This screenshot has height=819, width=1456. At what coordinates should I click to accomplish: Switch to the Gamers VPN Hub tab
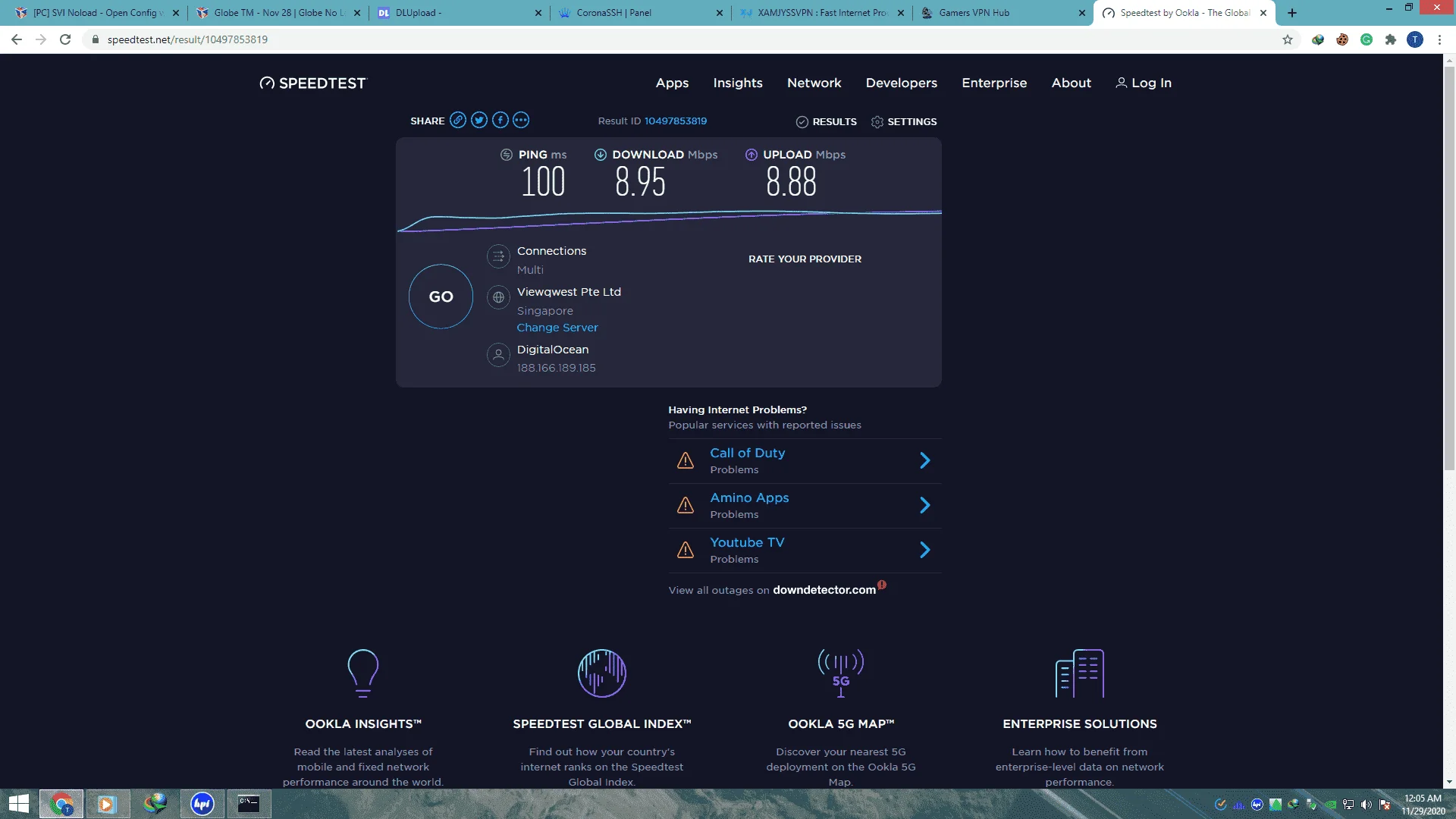tap(1003, 13)
